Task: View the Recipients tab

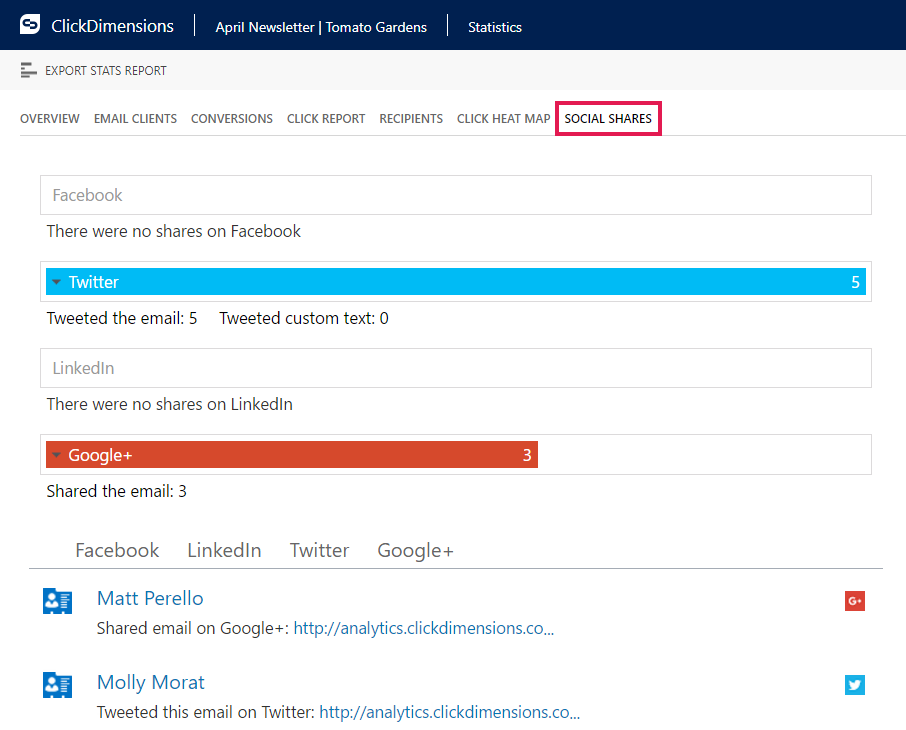Action: click(x=411, y=118)
